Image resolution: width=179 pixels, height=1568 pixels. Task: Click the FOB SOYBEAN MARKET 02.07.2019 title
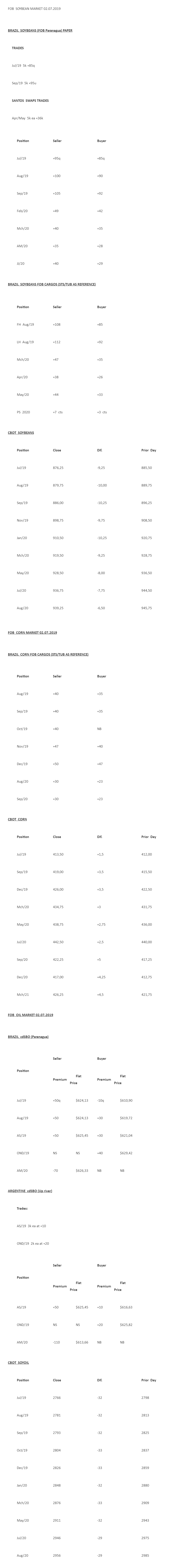[34, 9]
